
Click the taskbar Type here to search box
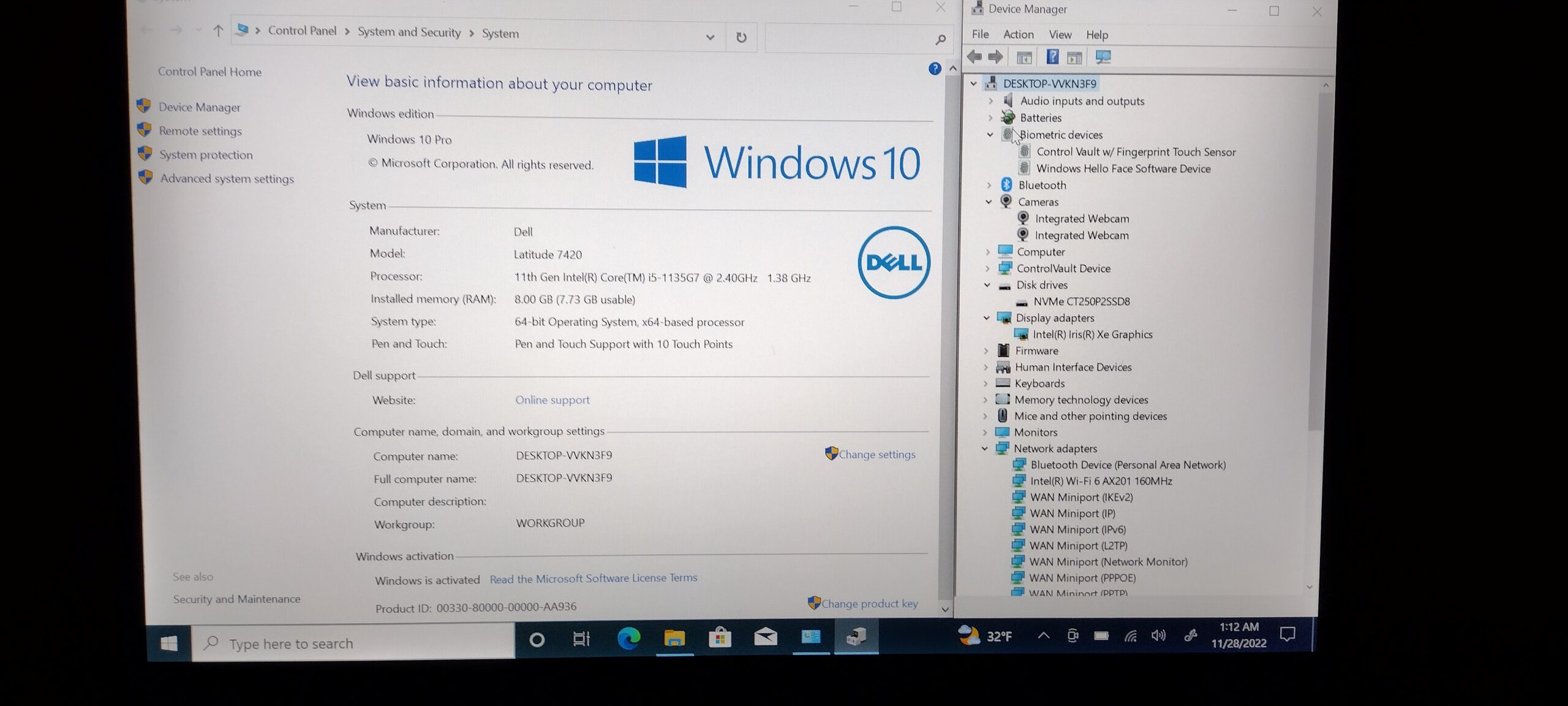(353, 643)
